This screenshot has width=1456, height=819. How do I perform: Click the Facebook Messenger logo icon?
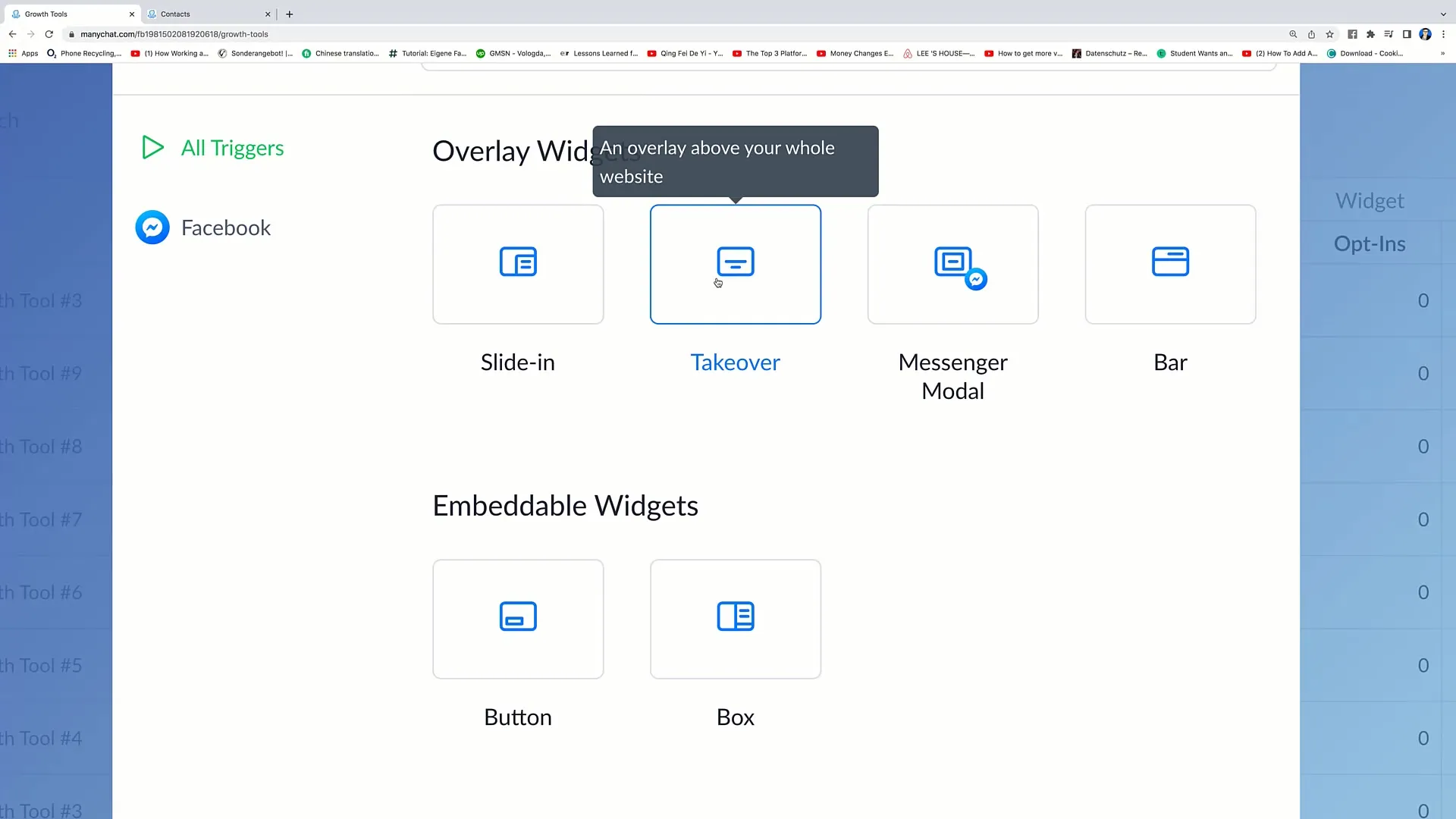[x=152, y=227]
